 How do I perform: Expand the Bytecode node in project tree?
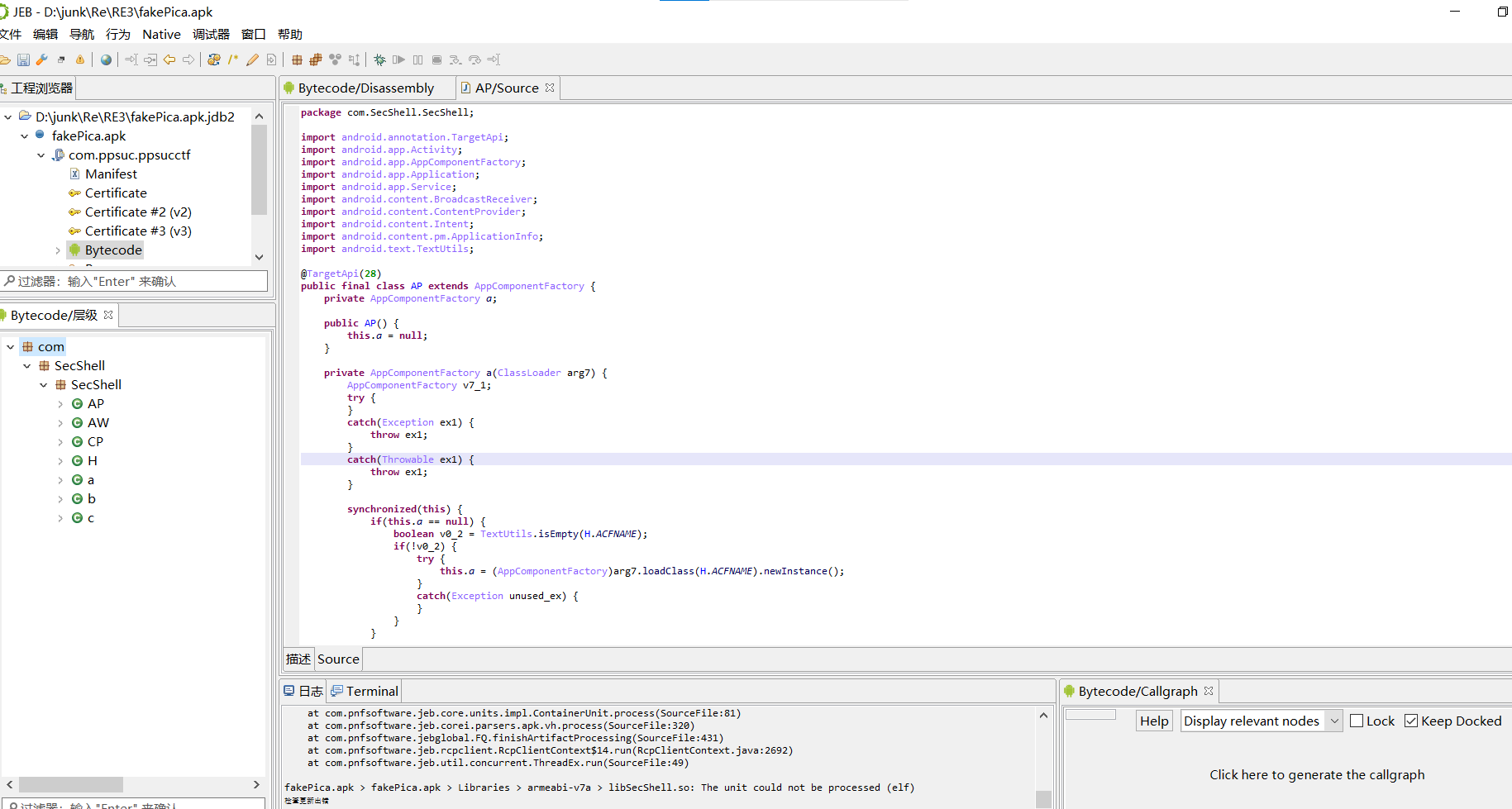point(58,250)
